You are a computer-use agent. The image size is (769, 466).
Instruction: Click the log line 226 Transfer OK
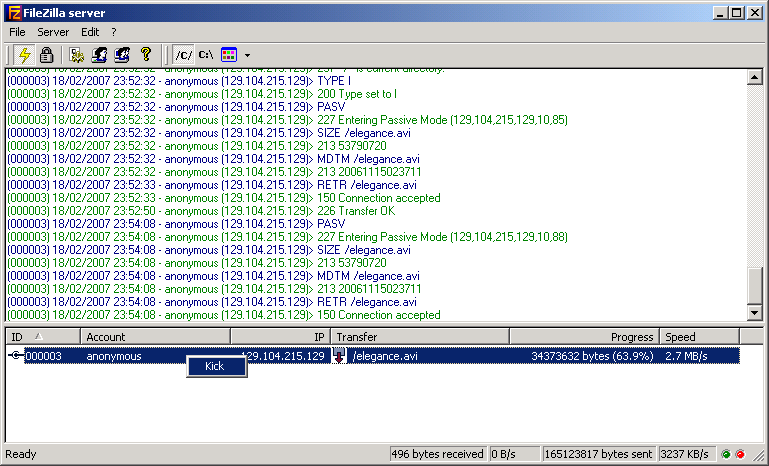202,211
